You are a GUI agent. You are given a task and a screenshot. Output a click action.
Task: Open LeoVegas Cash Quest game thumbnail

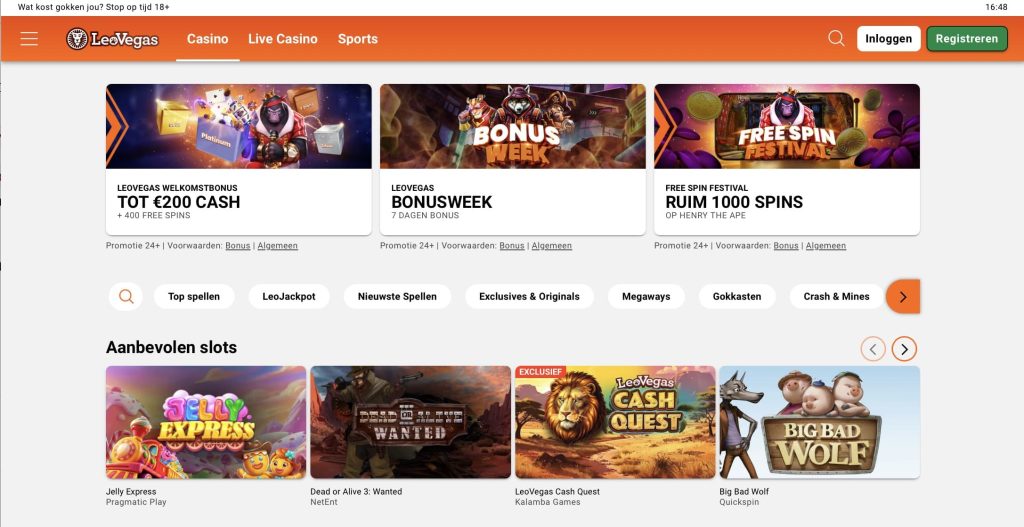click(x=615, y=422)
